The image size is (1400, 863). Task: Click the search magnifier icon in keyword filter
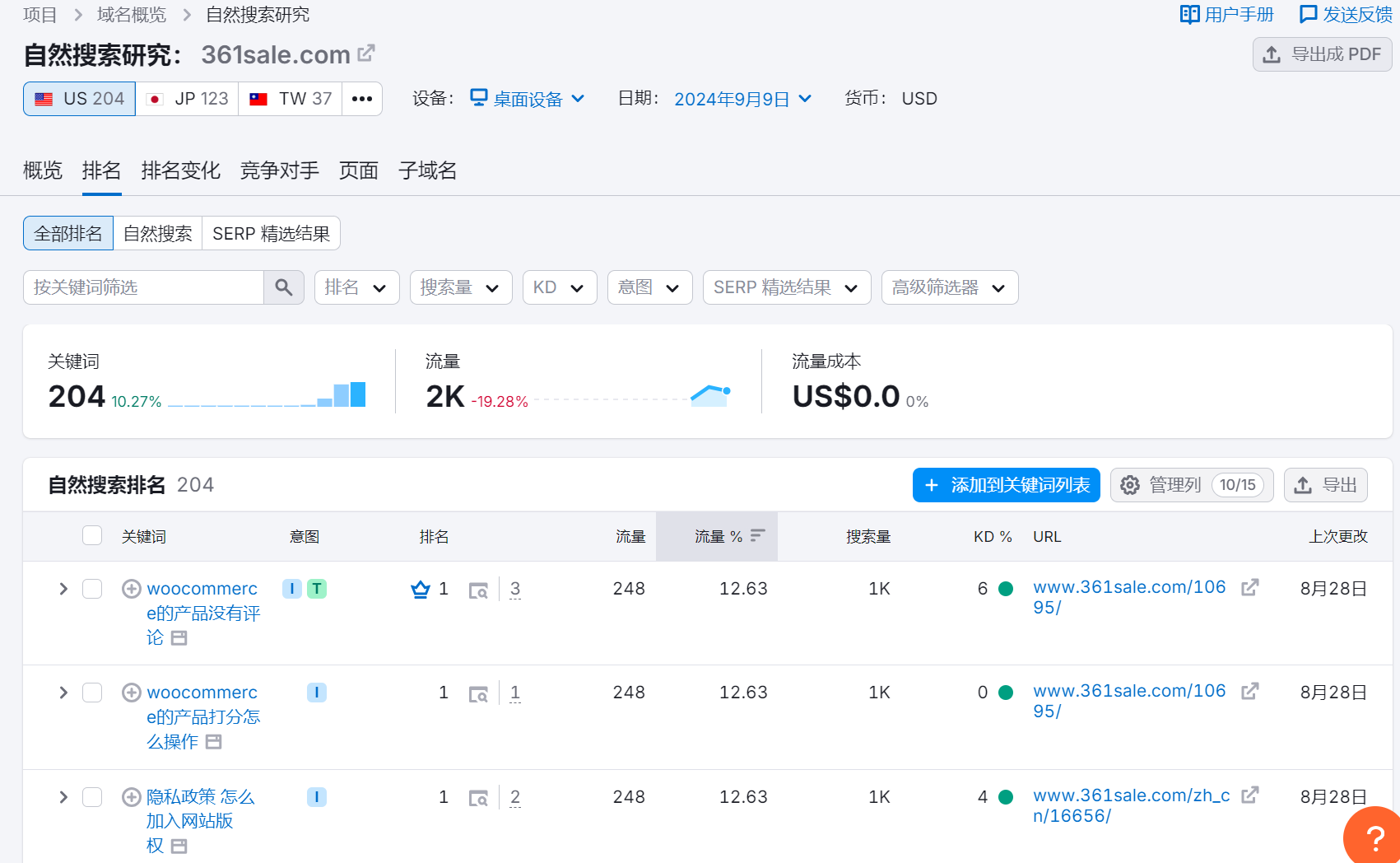click(x=283, y=287)
